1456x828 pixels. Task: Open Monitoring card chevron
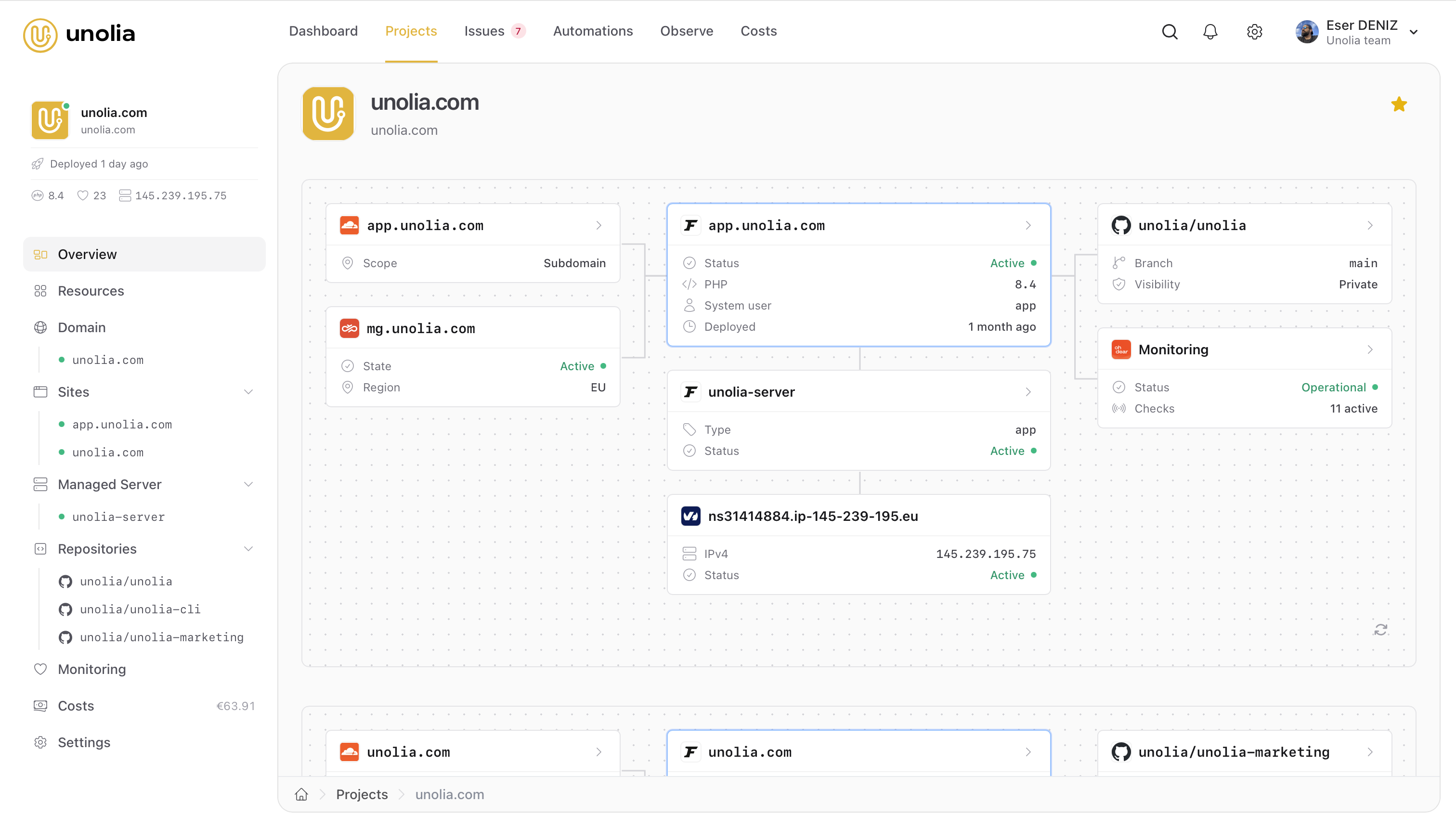click(x=1370, y=349)
